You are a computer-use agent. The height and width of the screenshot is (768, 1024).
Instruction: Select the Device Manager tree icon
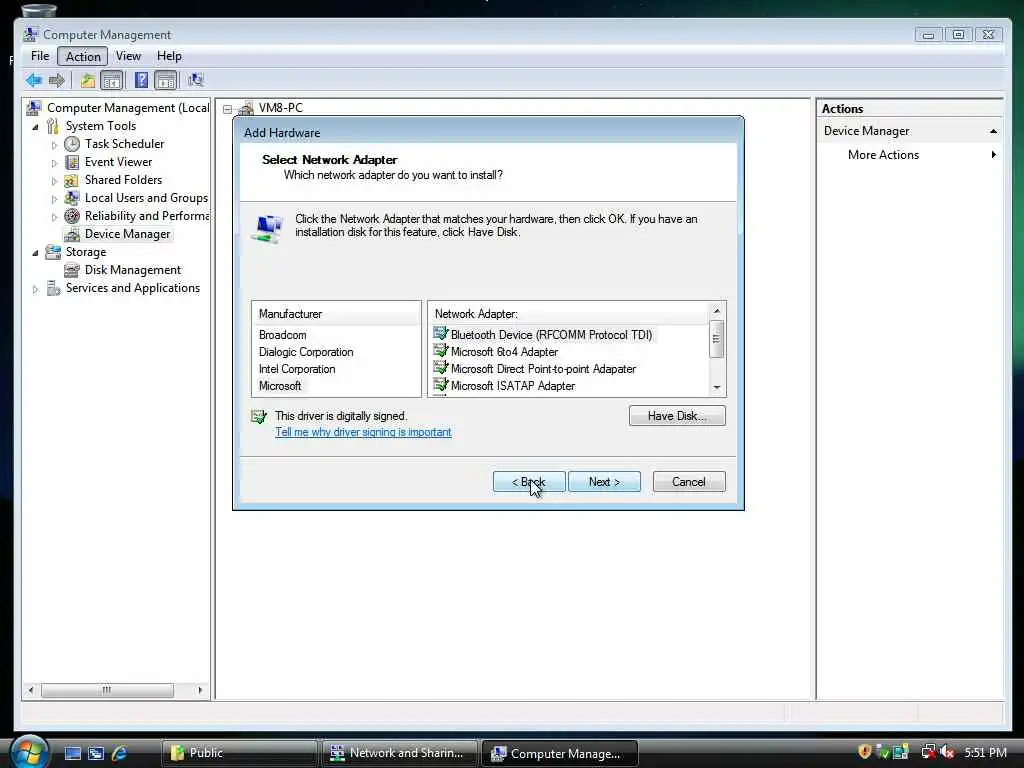[x=72, y=234]
